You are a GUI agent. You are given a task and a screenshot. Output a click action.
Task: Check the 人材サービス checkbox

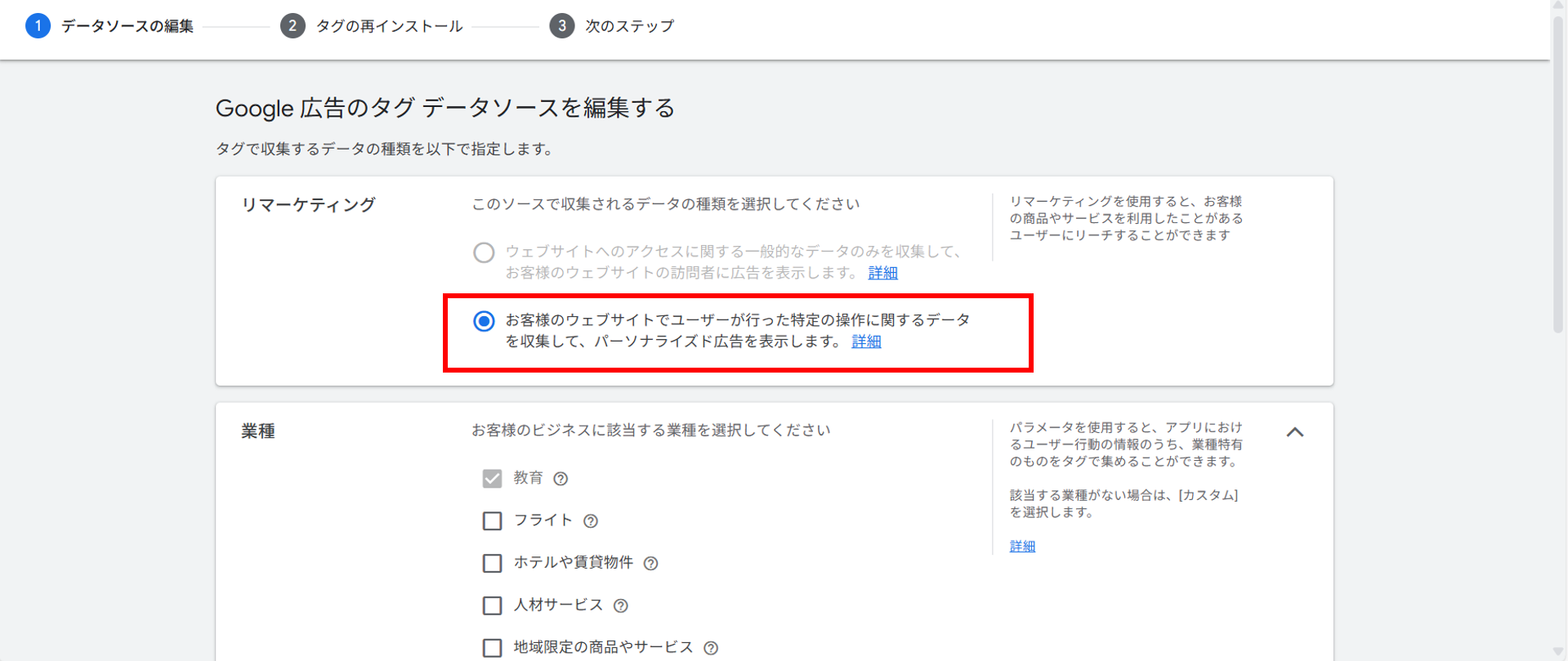[x=492, y=605]
